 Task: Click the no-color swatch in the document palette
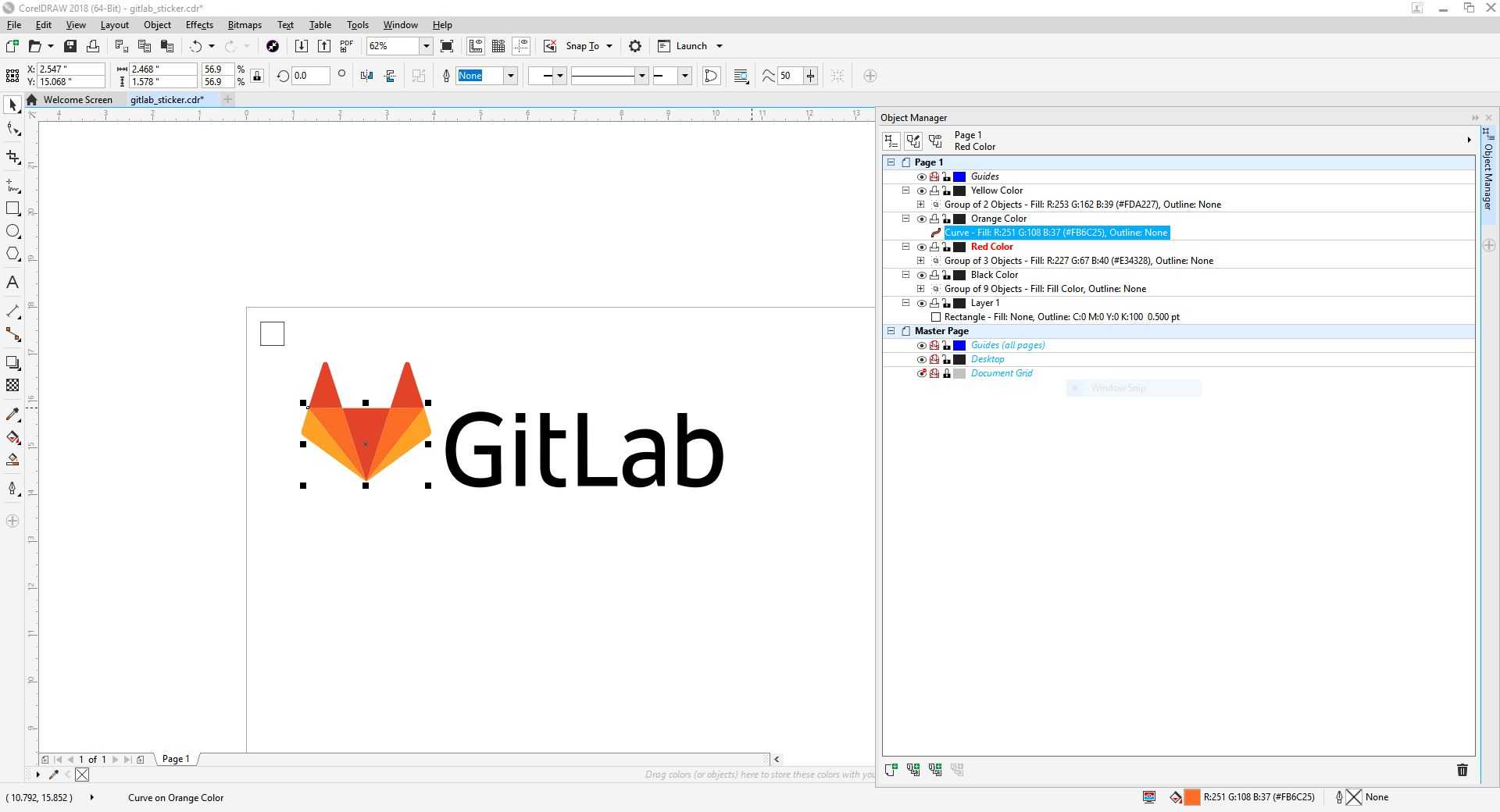(82, 775)
